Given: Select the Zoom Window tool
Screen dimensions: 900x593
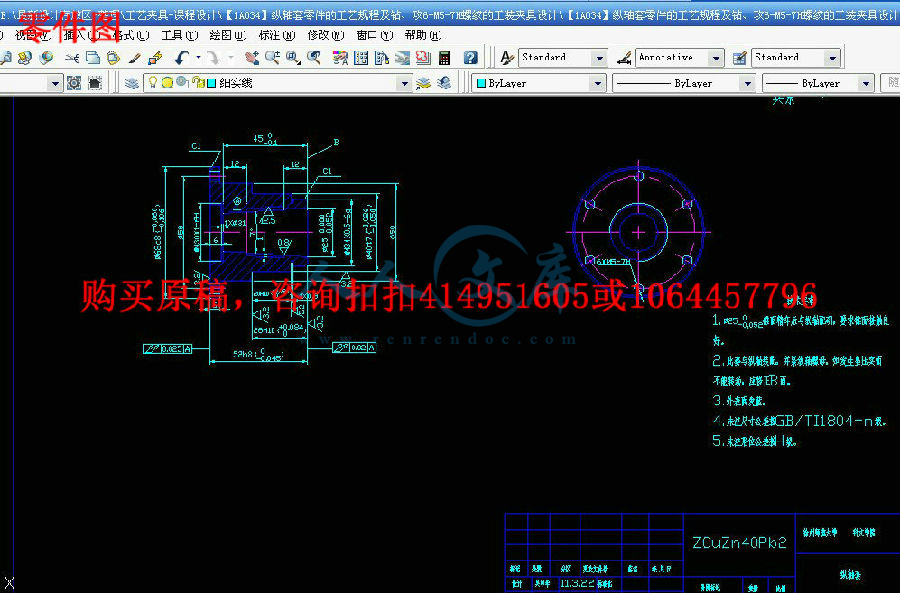Looking at the screenshot, I should coord(293,57).
